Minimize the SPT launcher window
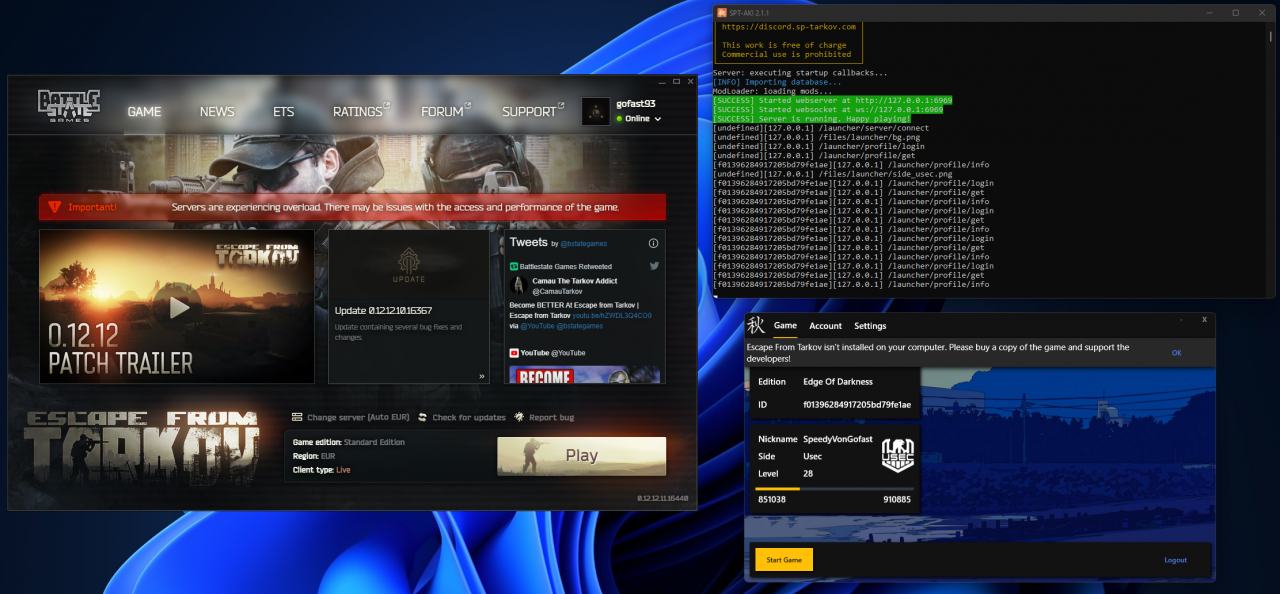Screen dimensions: 1280x594 [1181, 320]
